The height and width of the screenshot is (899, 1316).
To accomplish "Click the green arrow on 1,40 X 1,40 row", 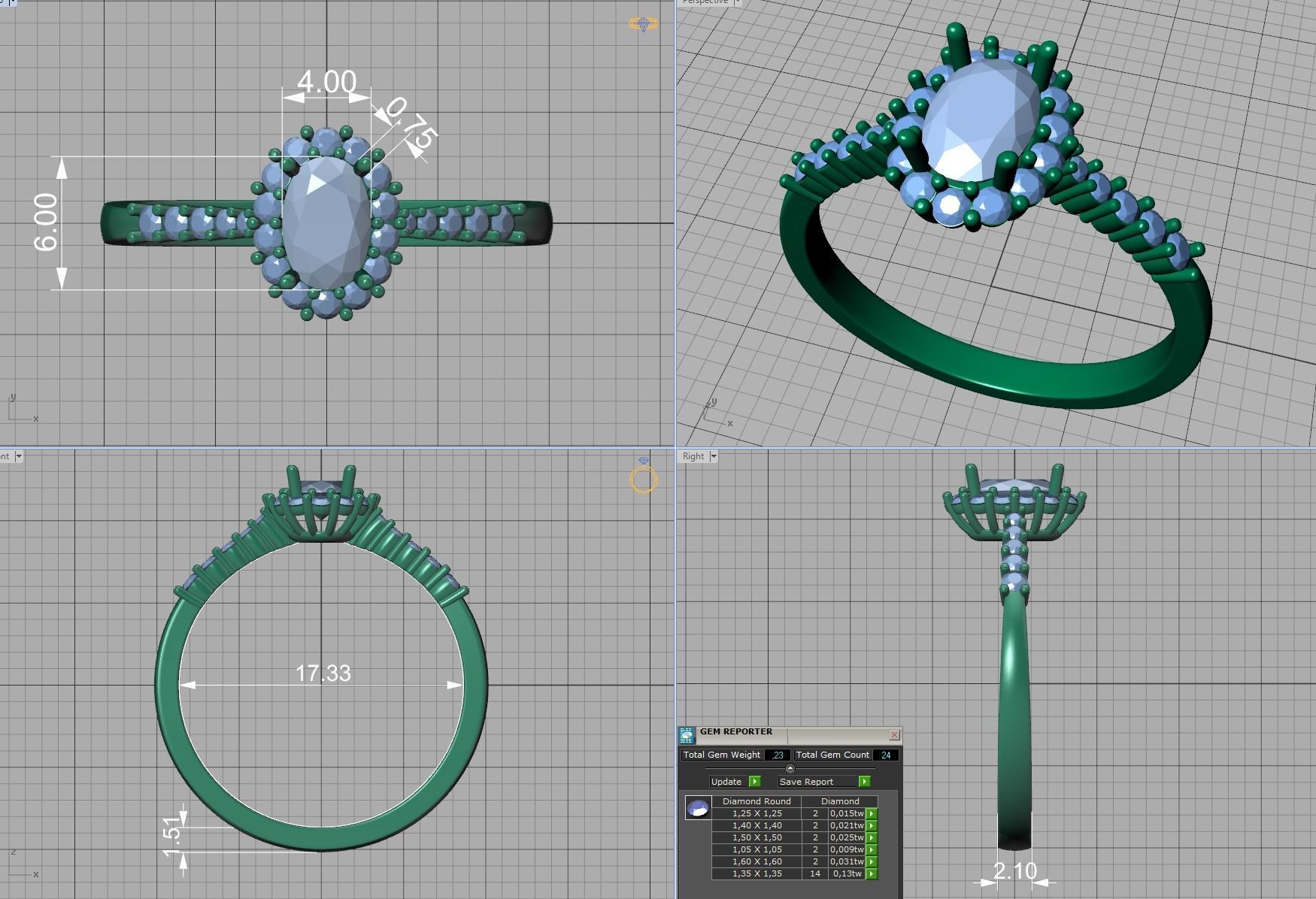I will tap(872, 825).
